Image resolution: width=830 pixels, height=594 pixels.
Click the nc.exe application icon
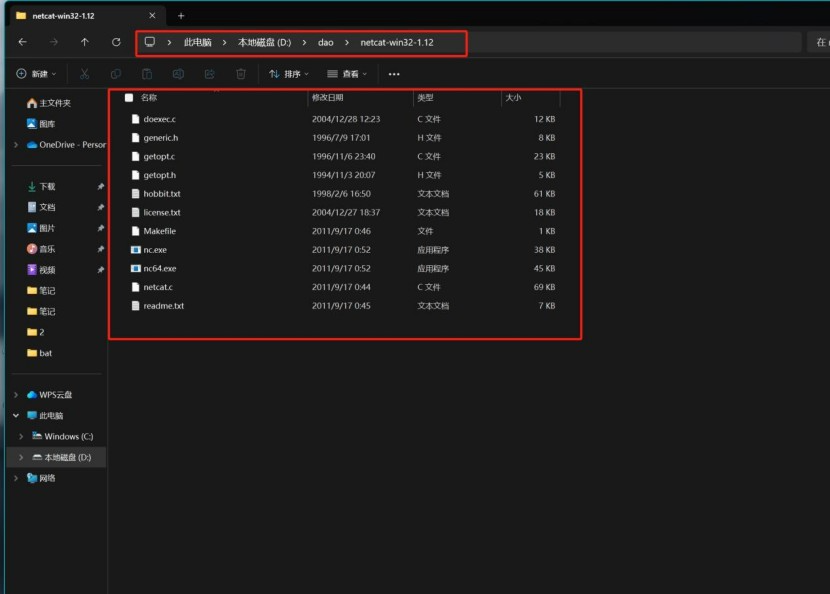pyautogui.click(x=136, y=249)
